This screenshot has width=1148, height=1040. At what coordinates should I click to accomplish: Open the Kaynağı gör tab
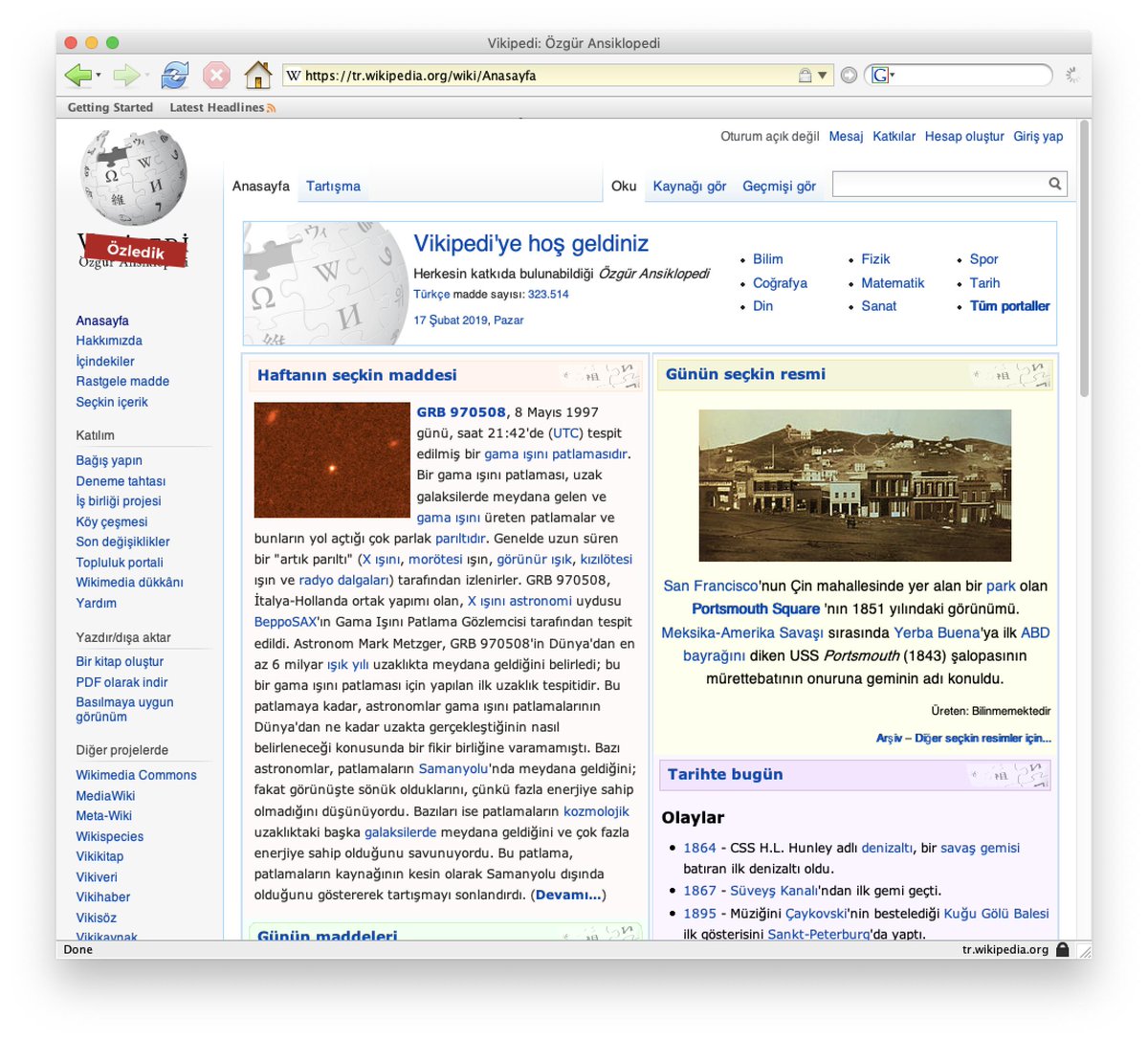pyautogui.click(x=690, y=186)
